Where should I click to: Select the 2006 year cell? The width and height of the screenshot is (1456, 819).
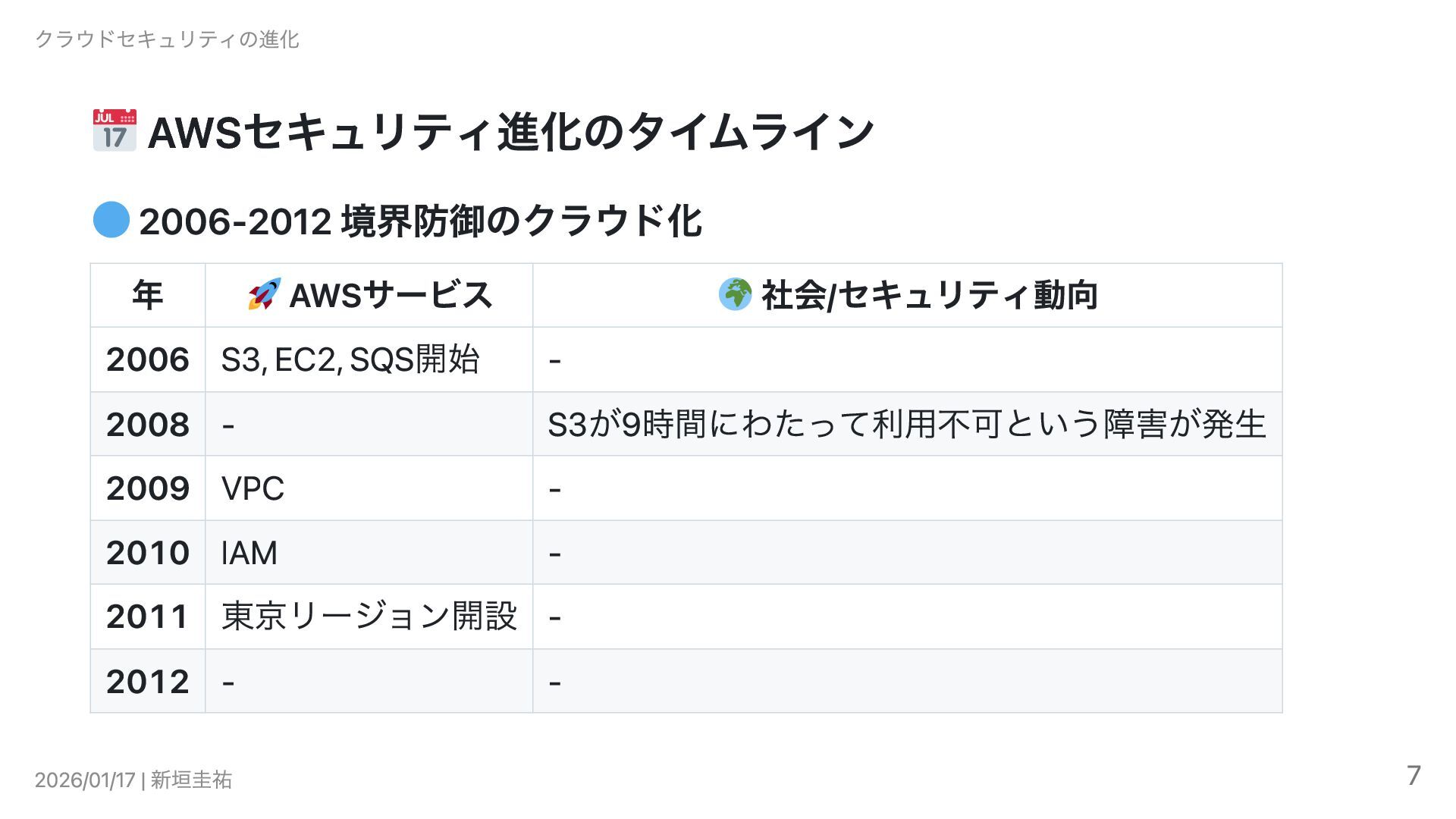[148, 359]
